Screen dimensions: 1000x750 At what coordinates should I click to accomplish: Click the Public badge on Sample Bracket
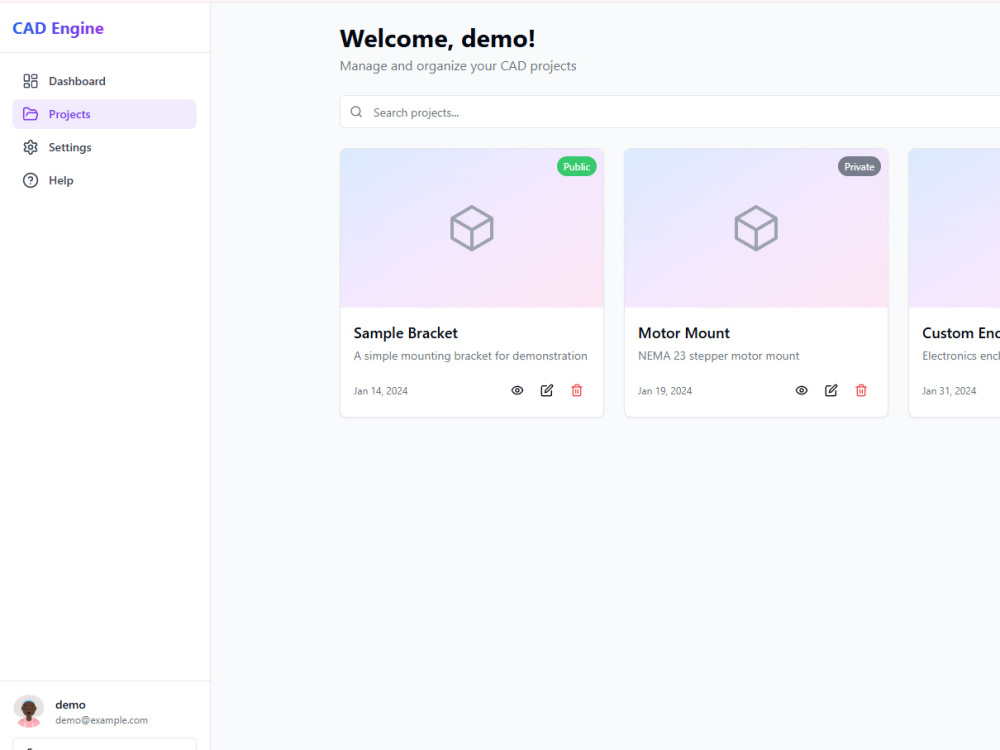click(577, 166)
